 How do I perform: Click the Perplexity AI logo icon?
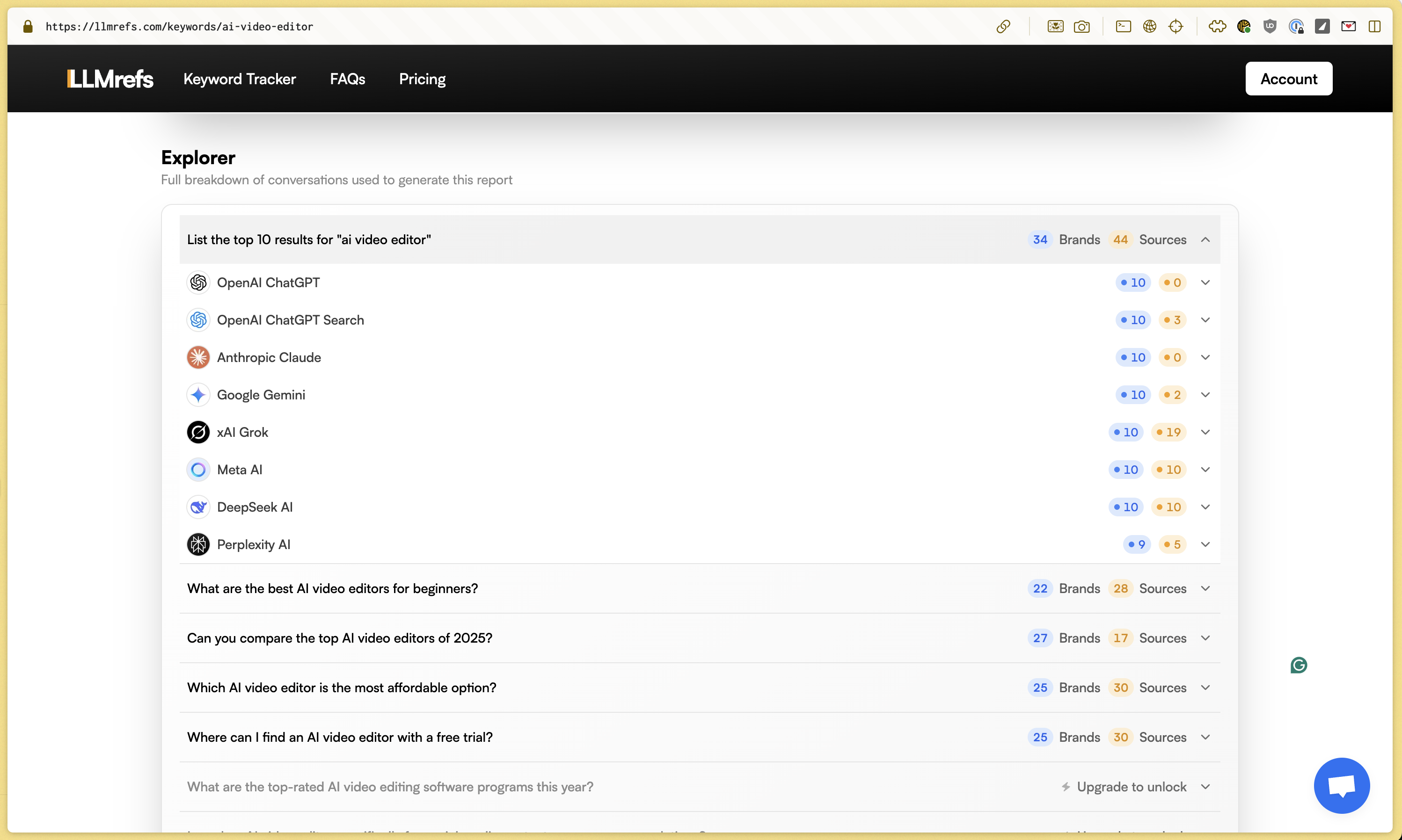198,544
